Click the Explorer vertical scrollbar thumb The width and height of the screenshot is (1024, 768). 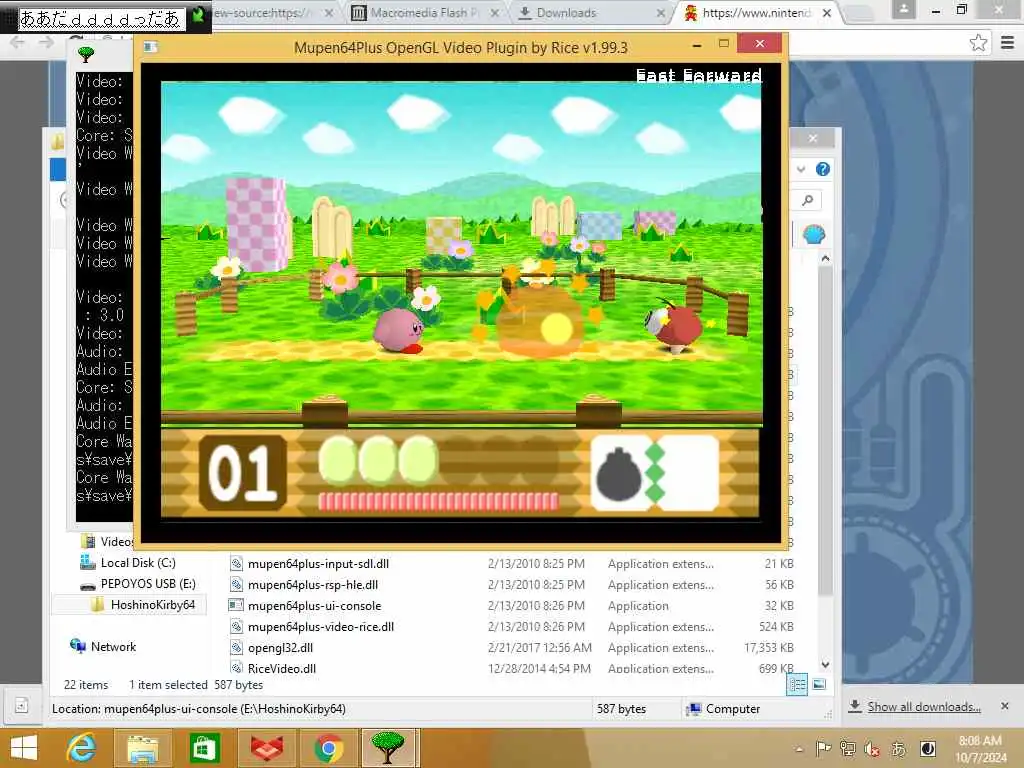[x=825, y=431]
